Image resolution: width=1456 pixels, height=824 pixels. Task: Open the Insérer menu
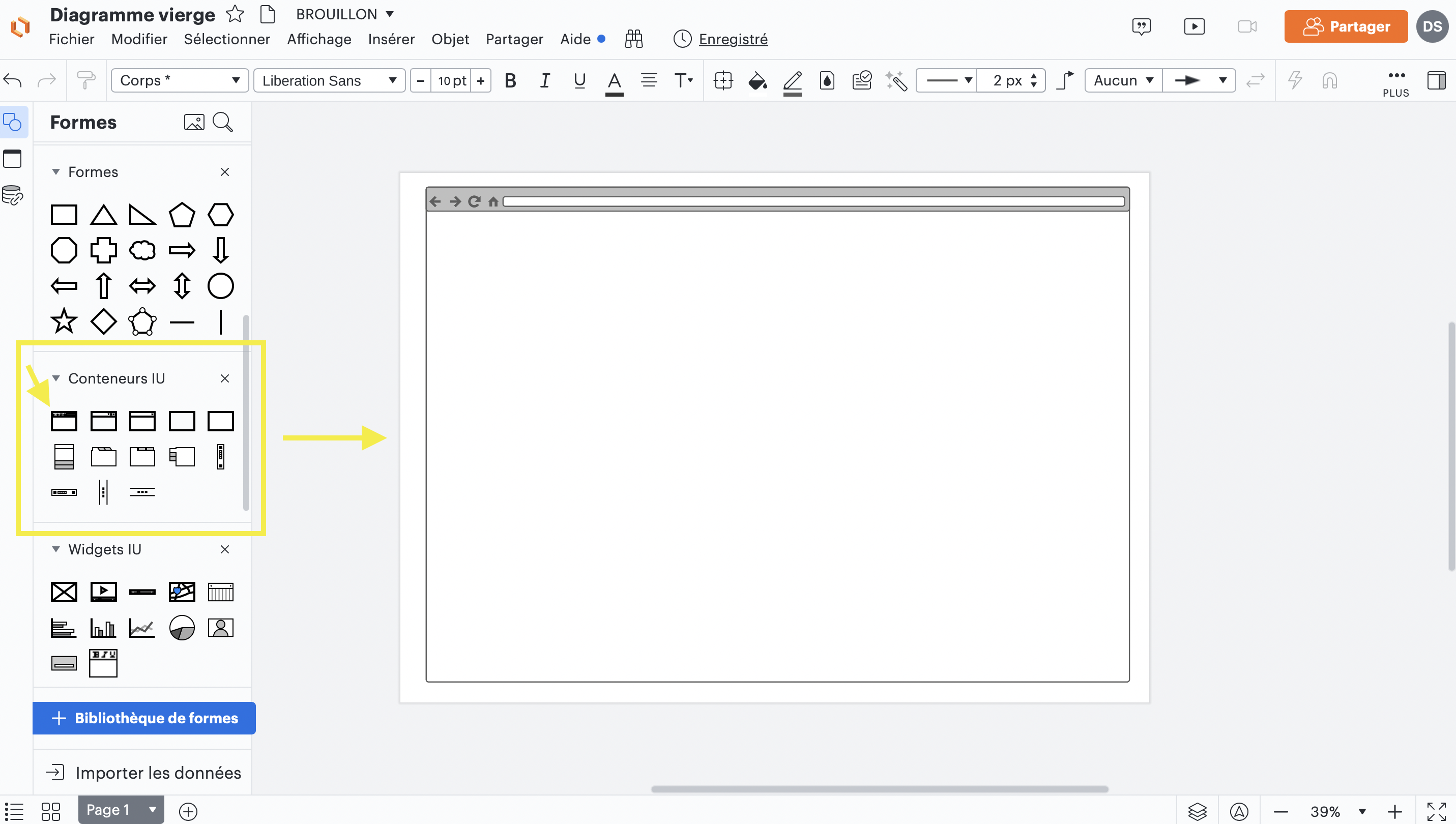click(x=391, y=39)
